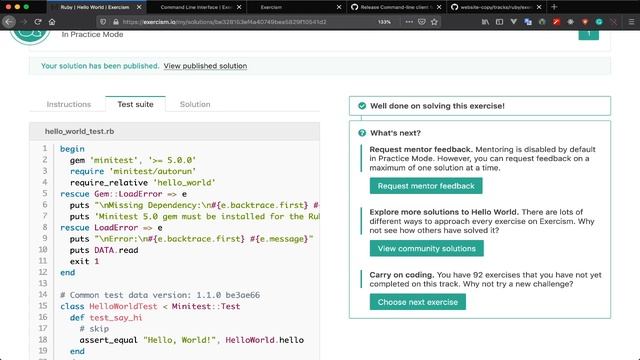The height and width of the screenshot is (360, 640).
Task: Click the assert_equal code line
Action: pos(191,340)
